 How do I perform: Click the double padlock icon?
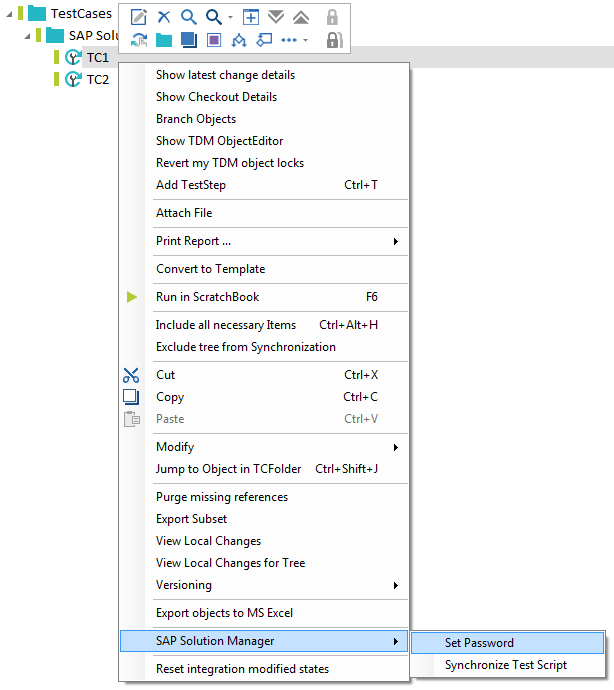click(x=335, y=40)
